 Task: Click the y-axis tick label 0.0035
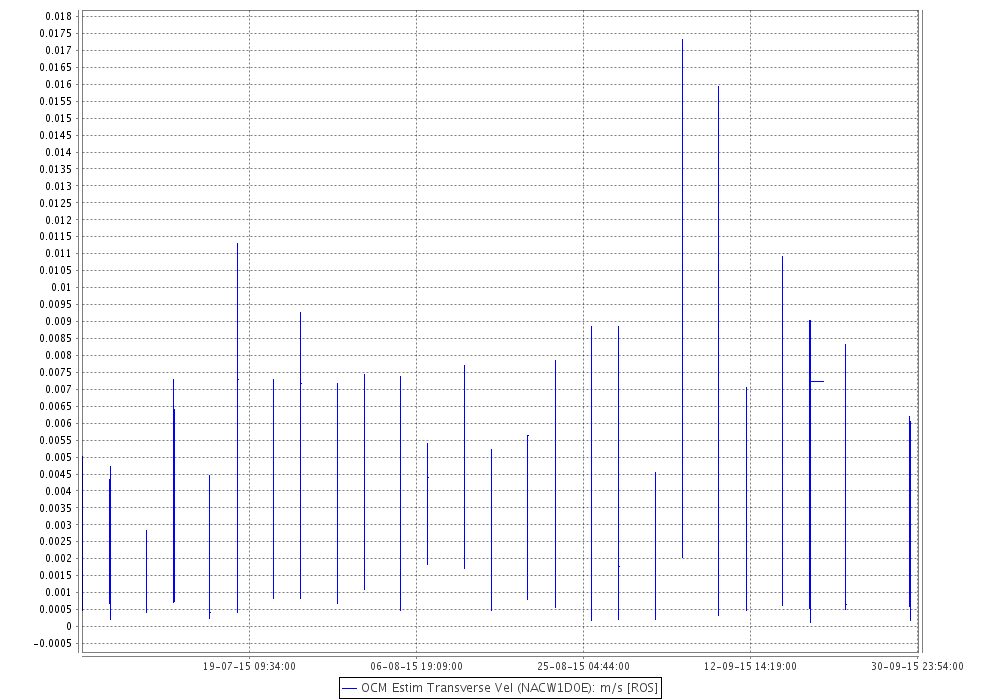[56, 508]
